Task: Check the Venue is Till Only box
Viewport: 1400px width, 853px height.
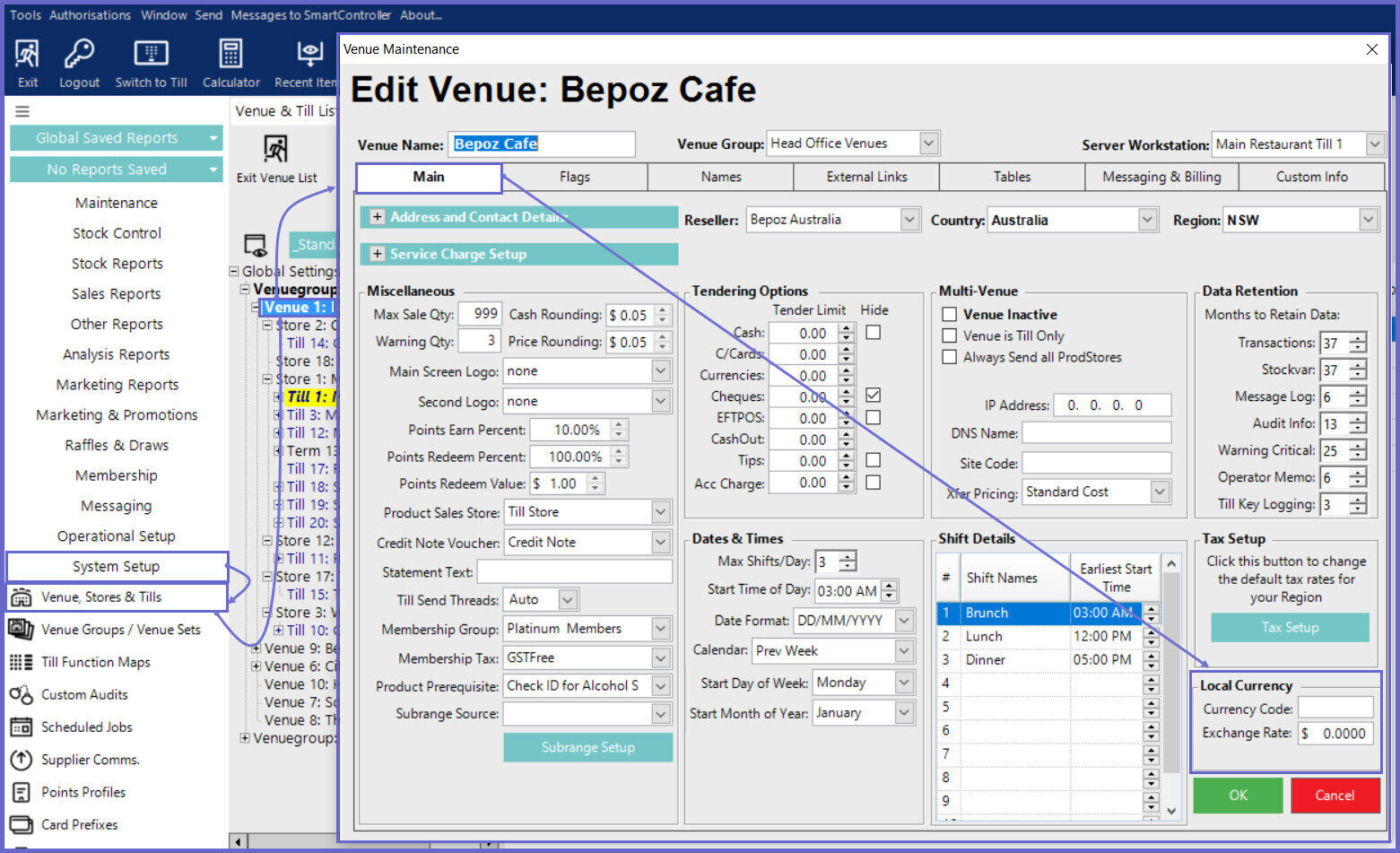Action: (x=949, y=335)
